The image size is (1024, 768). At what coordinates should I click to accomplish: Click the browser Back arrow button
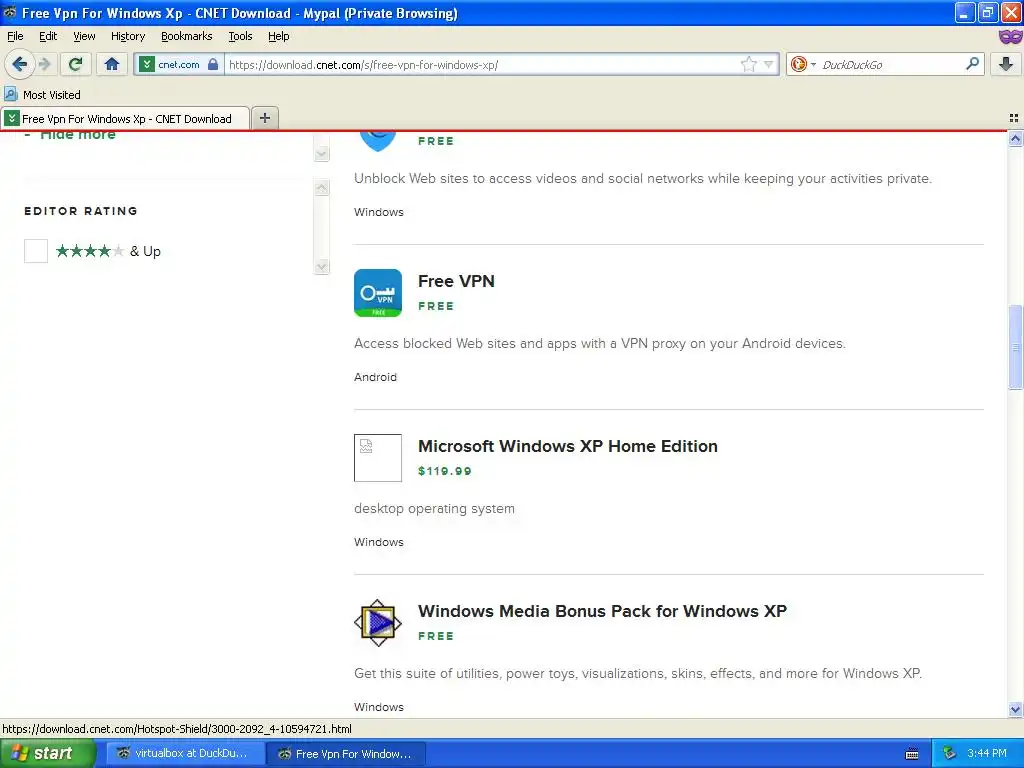20,64
